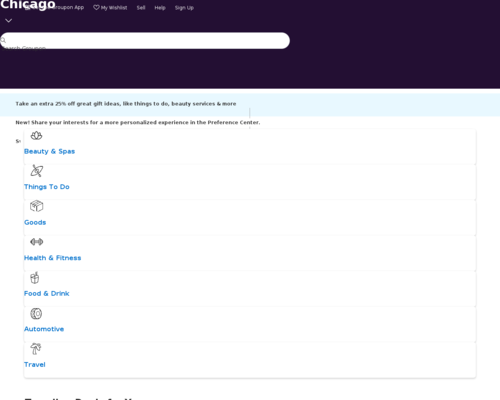Image resolution: width=500 pixels, height=400 pixels.
Task: Focus the Search Groupon input field
Action: tap(145, 41)
